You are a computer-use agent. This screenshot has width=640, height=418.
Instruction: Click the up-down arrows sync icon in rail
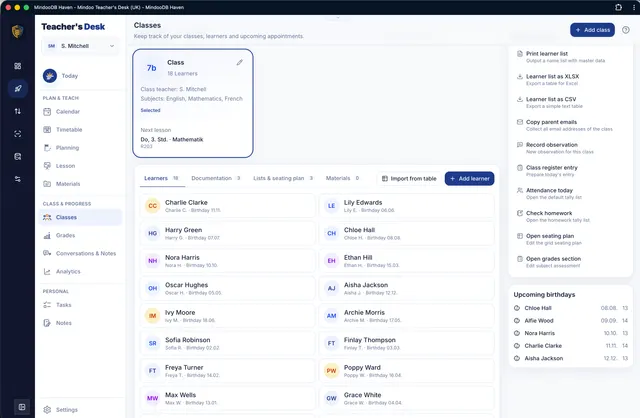[x=18, y=111]
